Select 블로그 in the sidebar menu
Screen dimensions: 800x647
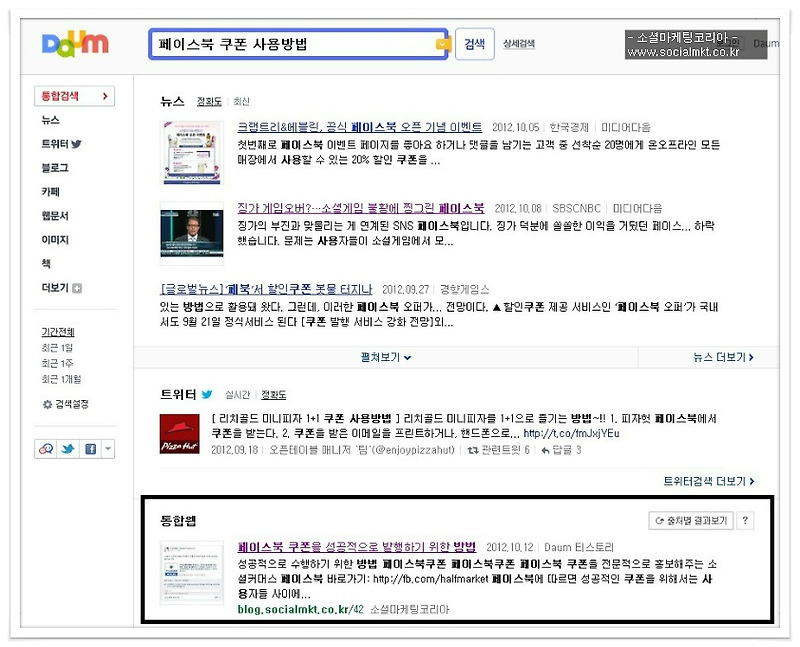pyautogui.click(x=55, y=168)
